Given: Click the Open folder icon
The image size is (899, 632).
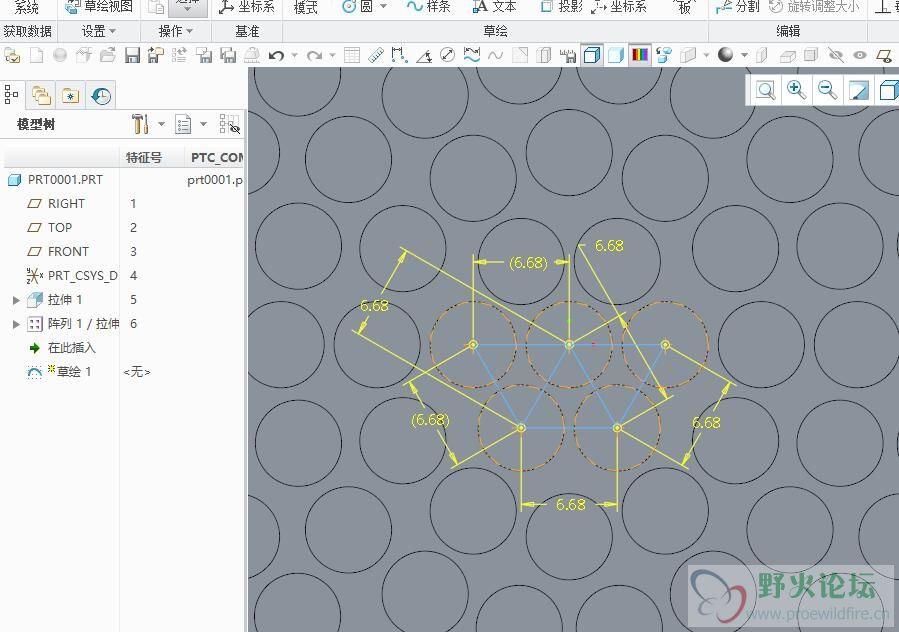Looking at the screenshot, I should tap(108, 56).
